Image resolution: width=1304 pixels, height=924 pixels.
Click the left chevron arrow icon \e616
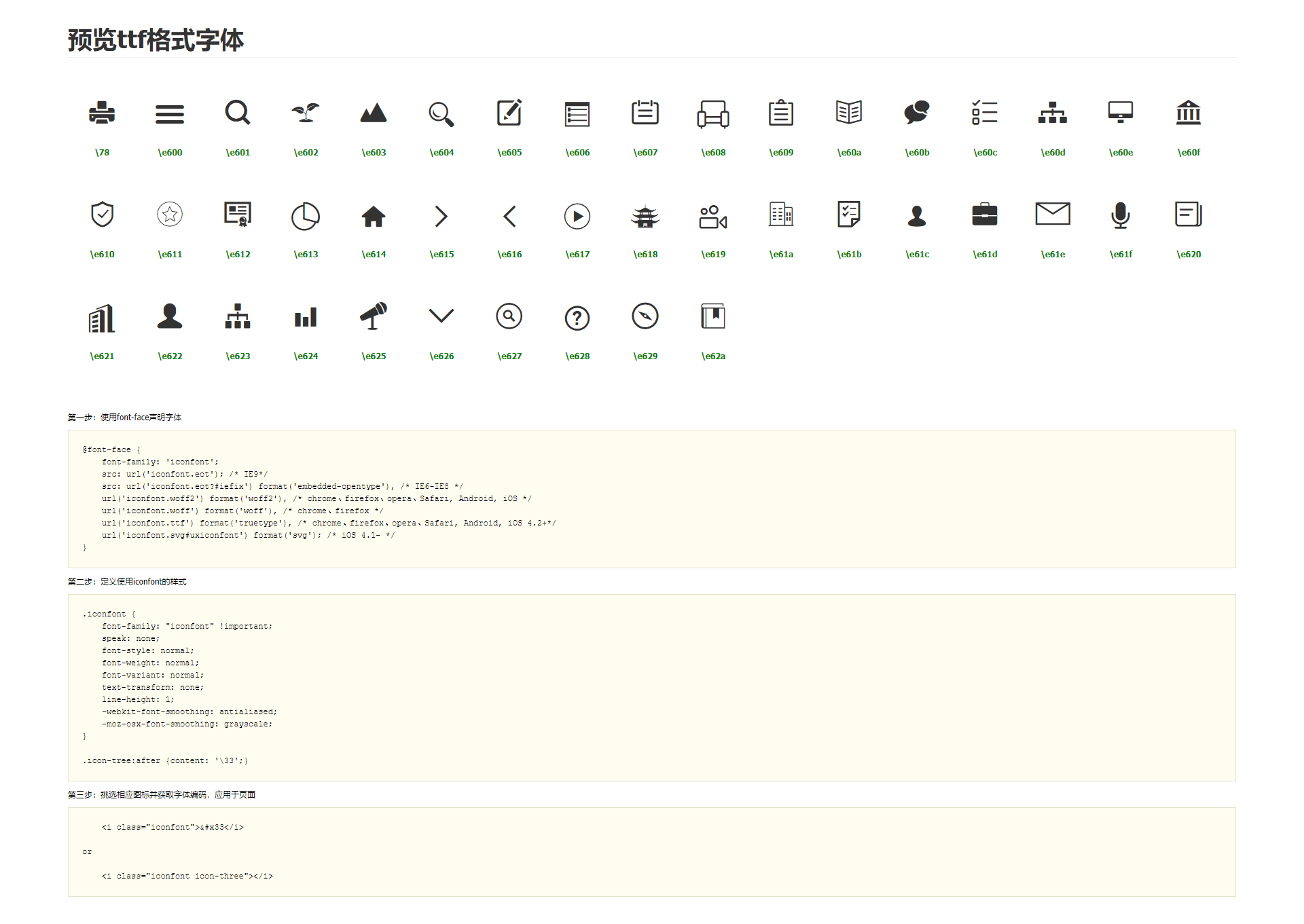pos(509,216)
